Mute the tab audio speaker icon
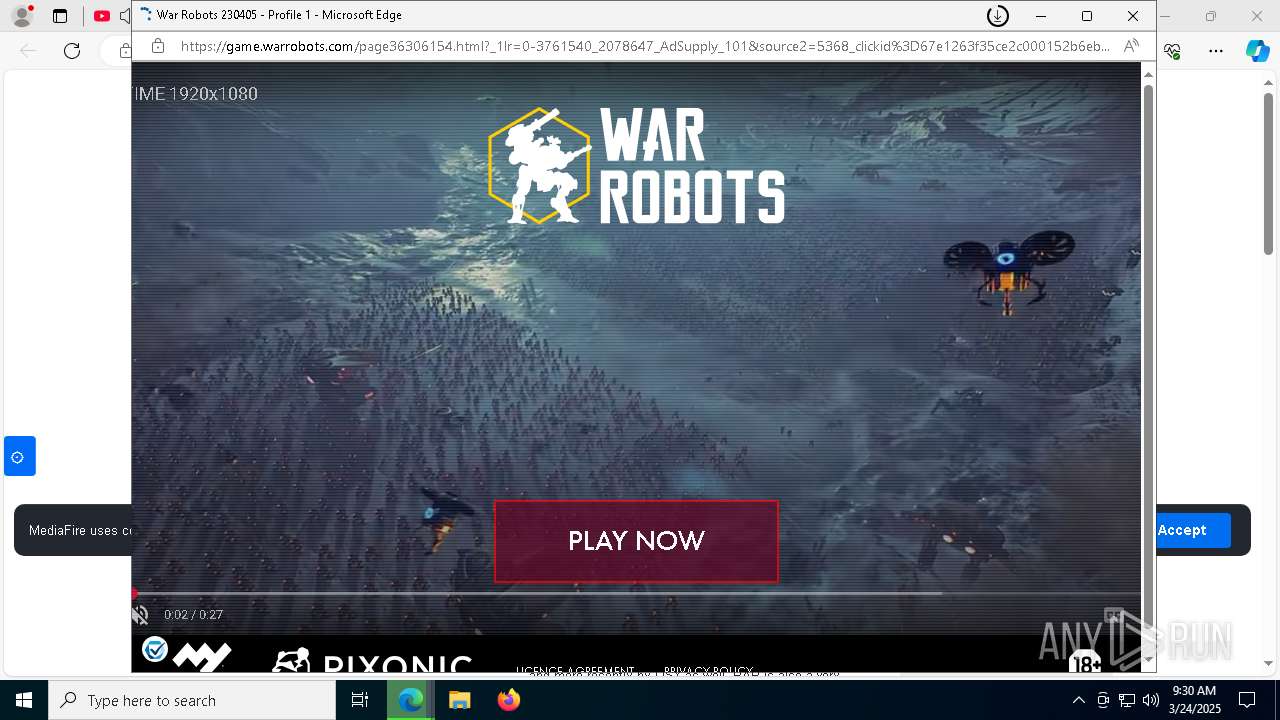Screen dimensions: 1280x720 click(125, 16)
